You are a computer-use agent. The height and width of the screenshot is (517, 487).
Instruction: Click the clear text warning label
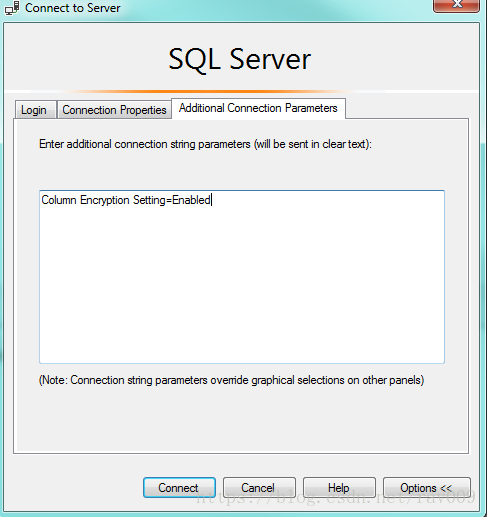(205, 144)
